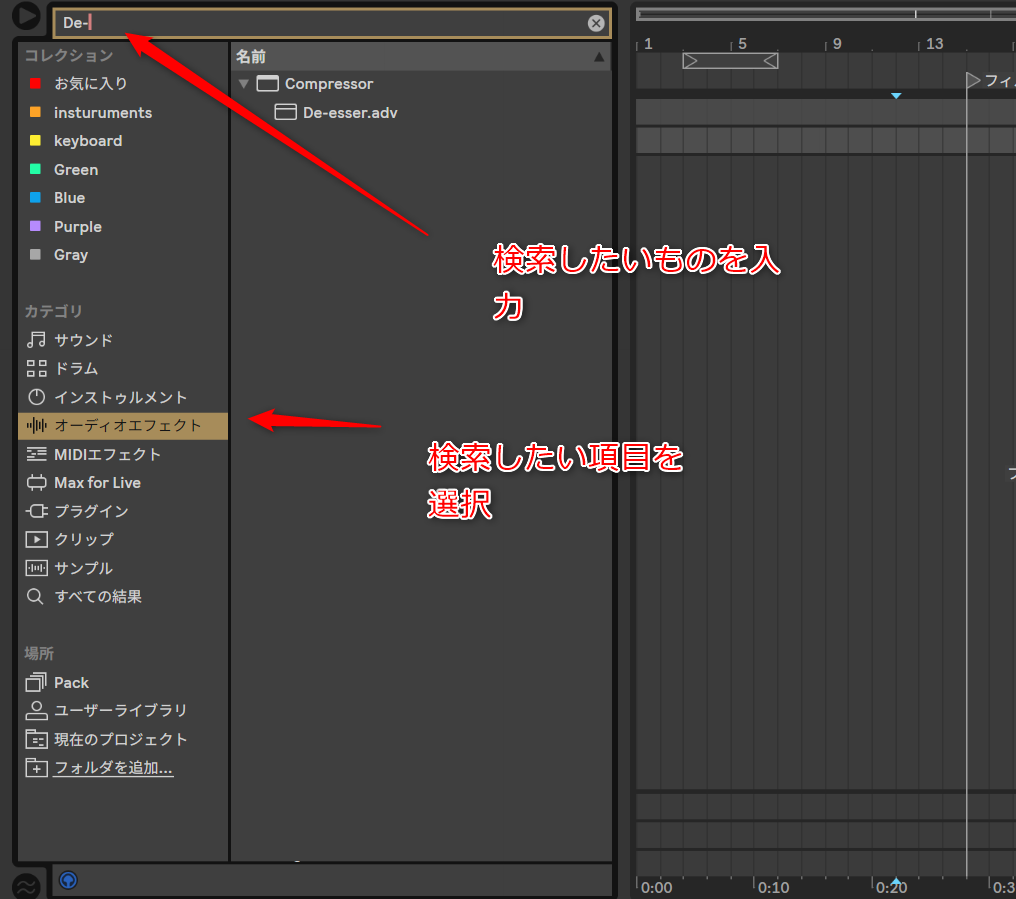Select De-esser.adv preset file
This screenshot has height=899, width=1016.
pyautogui.click(x=349, y=112)
